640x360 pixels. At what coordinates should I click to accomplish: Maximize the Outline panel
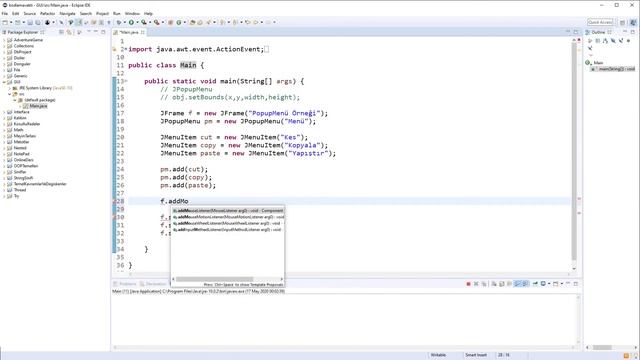click(x=633, y=32)
